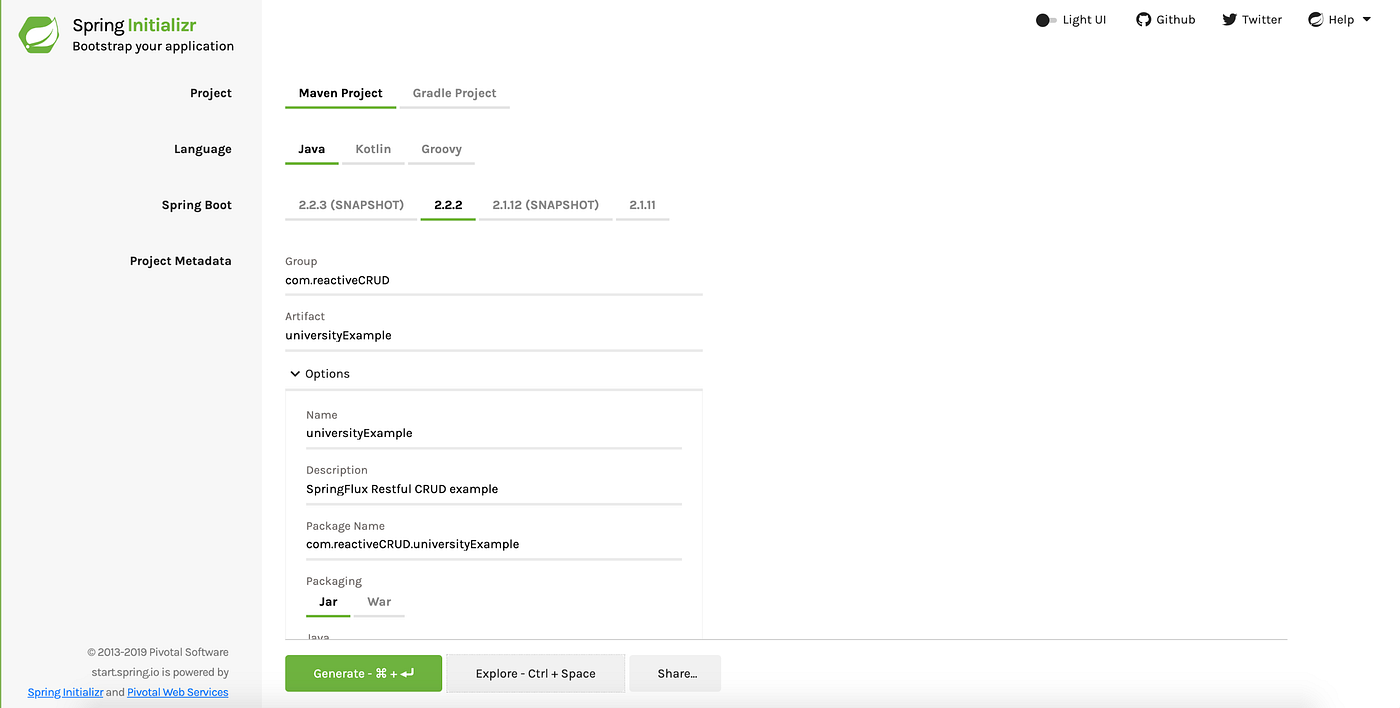The height and width of the screenshot is (708, 1400).
Task: Click the Spring Initializr leaf logo
Action: click(x=37, y=33)
